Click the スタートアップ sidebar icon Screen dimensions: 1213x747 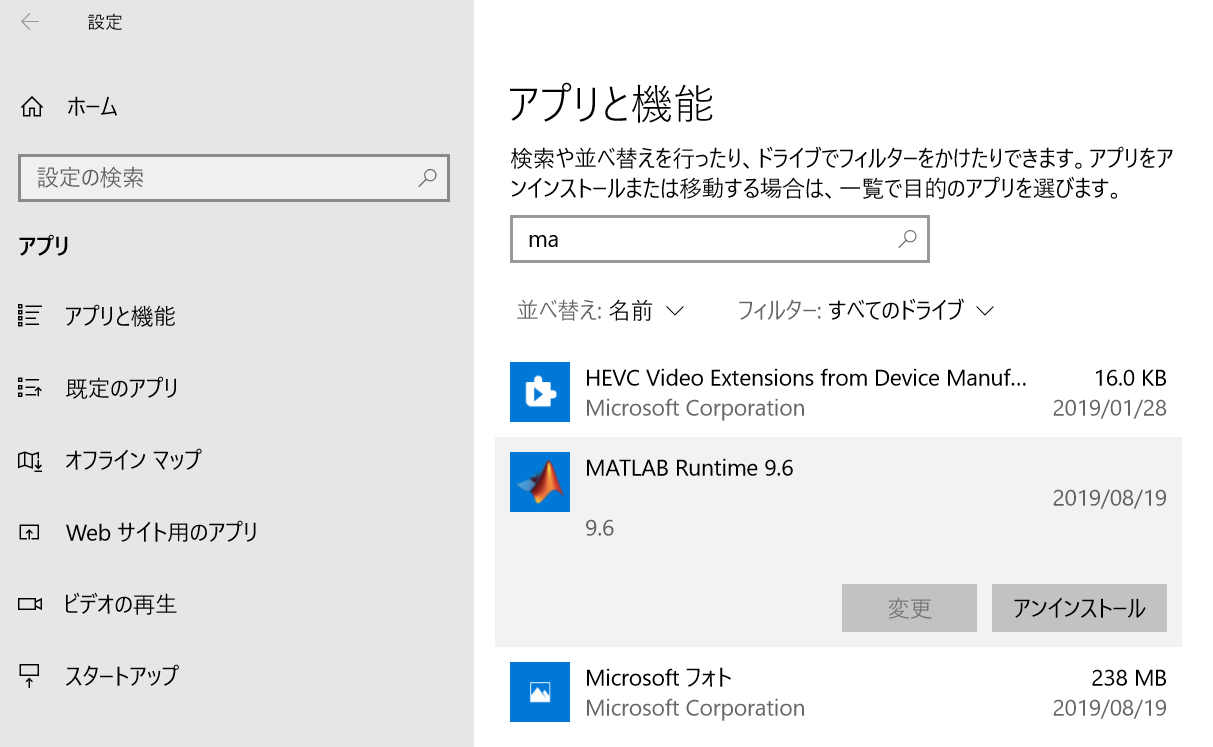click(x=30, y=676)
